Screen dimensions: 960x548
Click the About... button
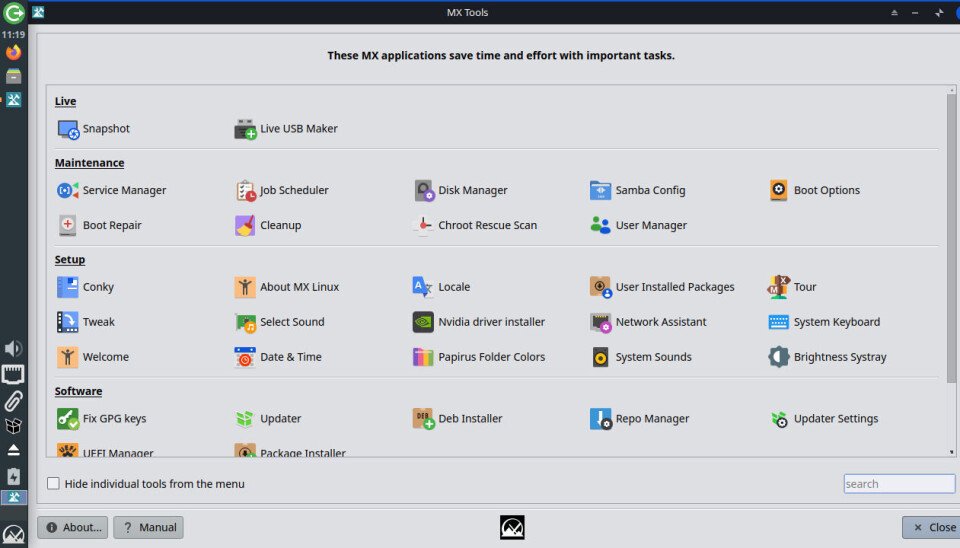[x=73, y=527]
